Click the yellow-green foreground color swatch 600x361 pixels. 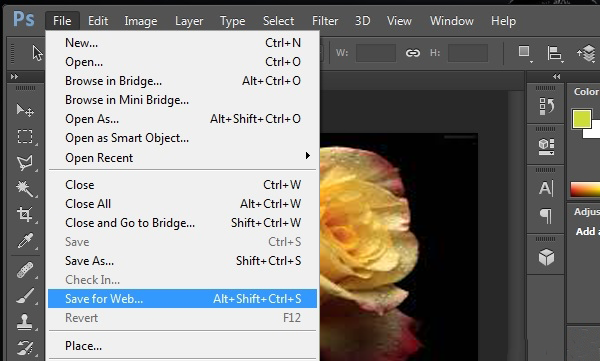click(582, 119)
